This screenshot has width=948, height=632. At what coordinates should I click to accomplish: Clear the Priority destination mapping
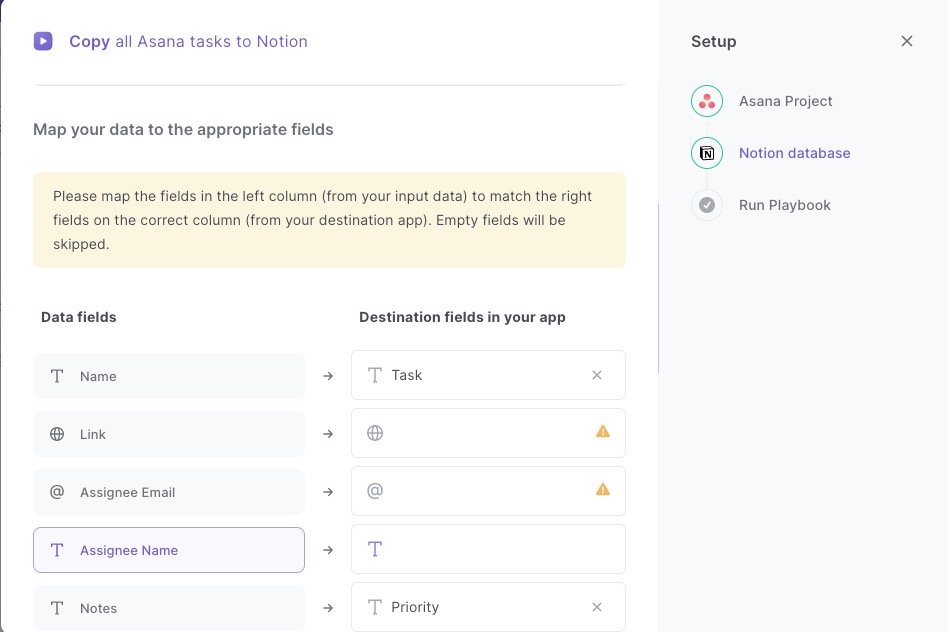(x=597, y=607)
